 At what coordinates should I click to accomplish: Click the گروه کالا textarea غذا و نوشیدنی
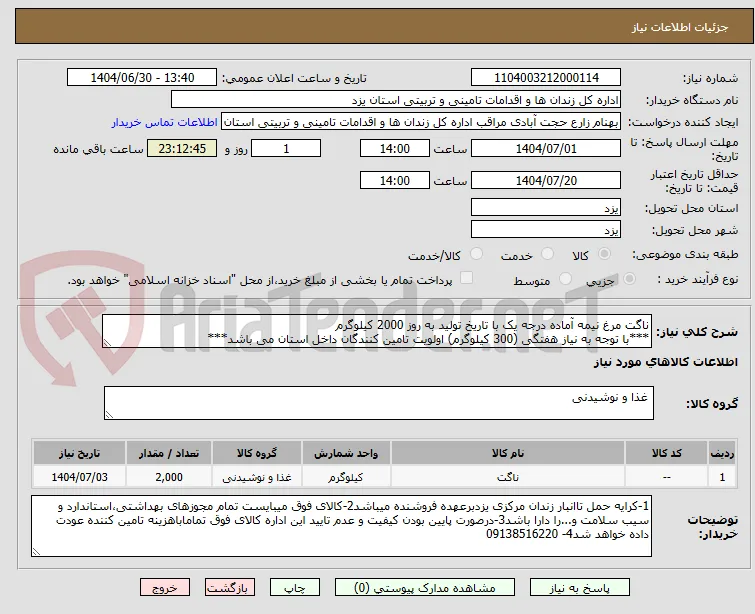379,403
